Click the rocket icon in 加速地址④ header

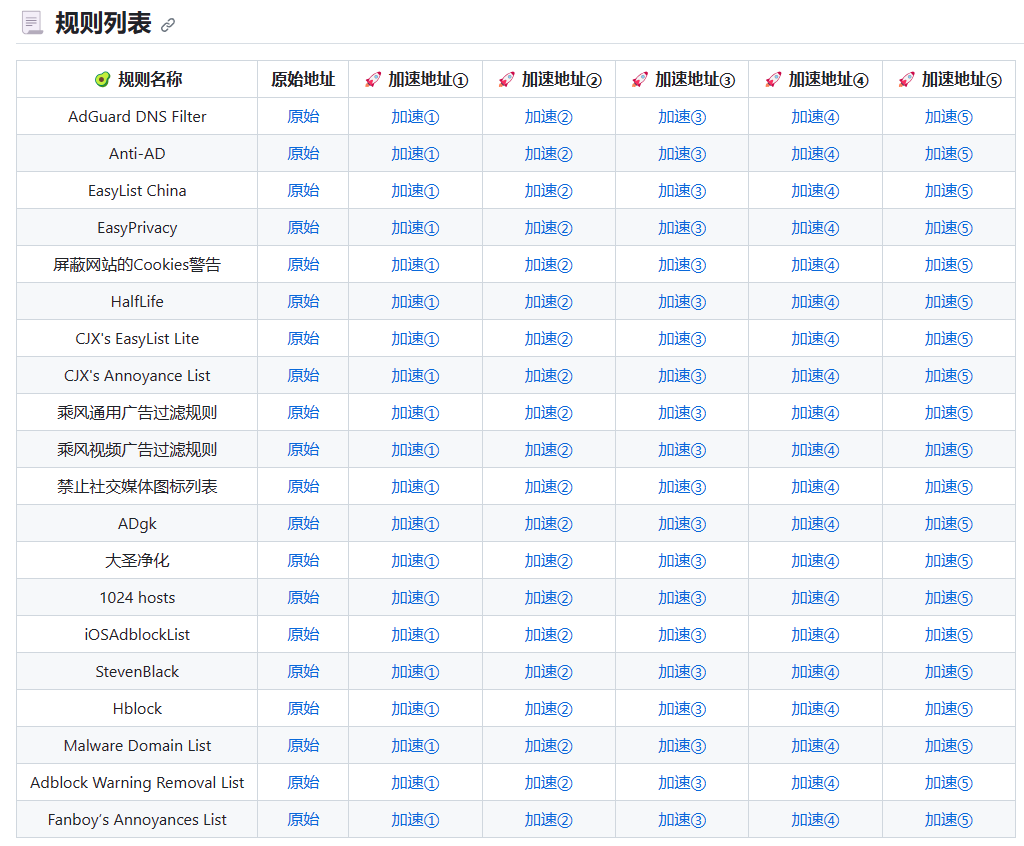[x=773, y=80]
